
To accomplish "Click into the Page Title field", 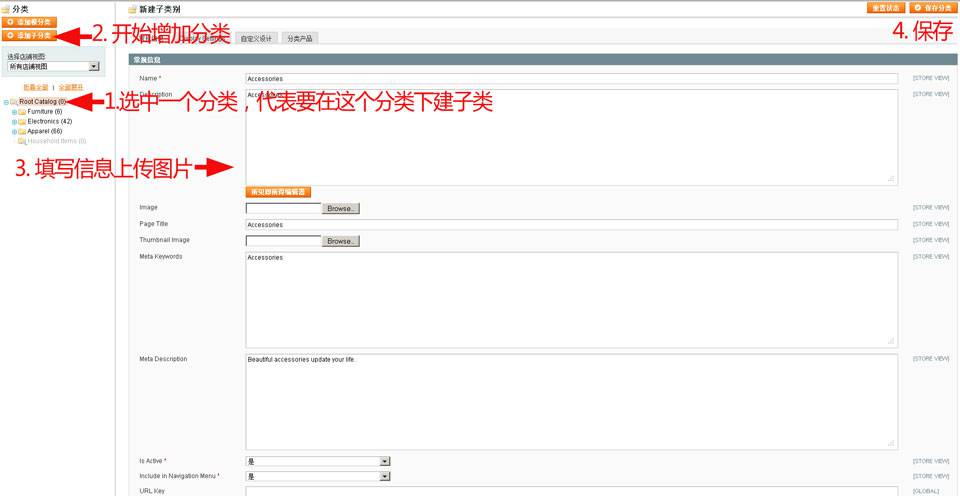I will [x=570, y=225].
